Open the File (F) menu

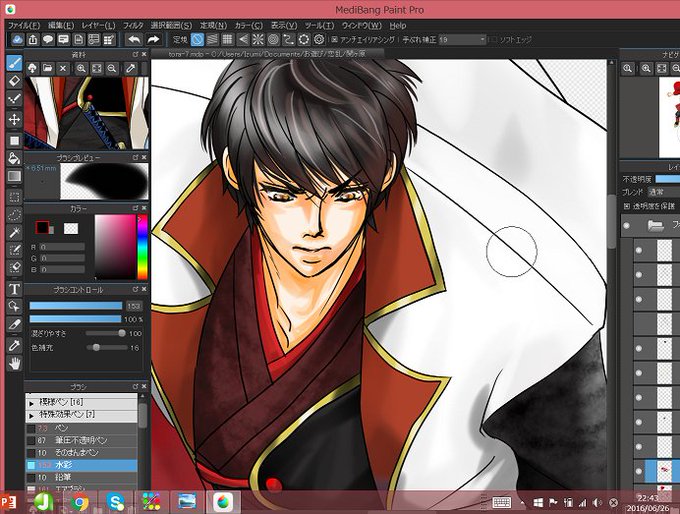24,26
